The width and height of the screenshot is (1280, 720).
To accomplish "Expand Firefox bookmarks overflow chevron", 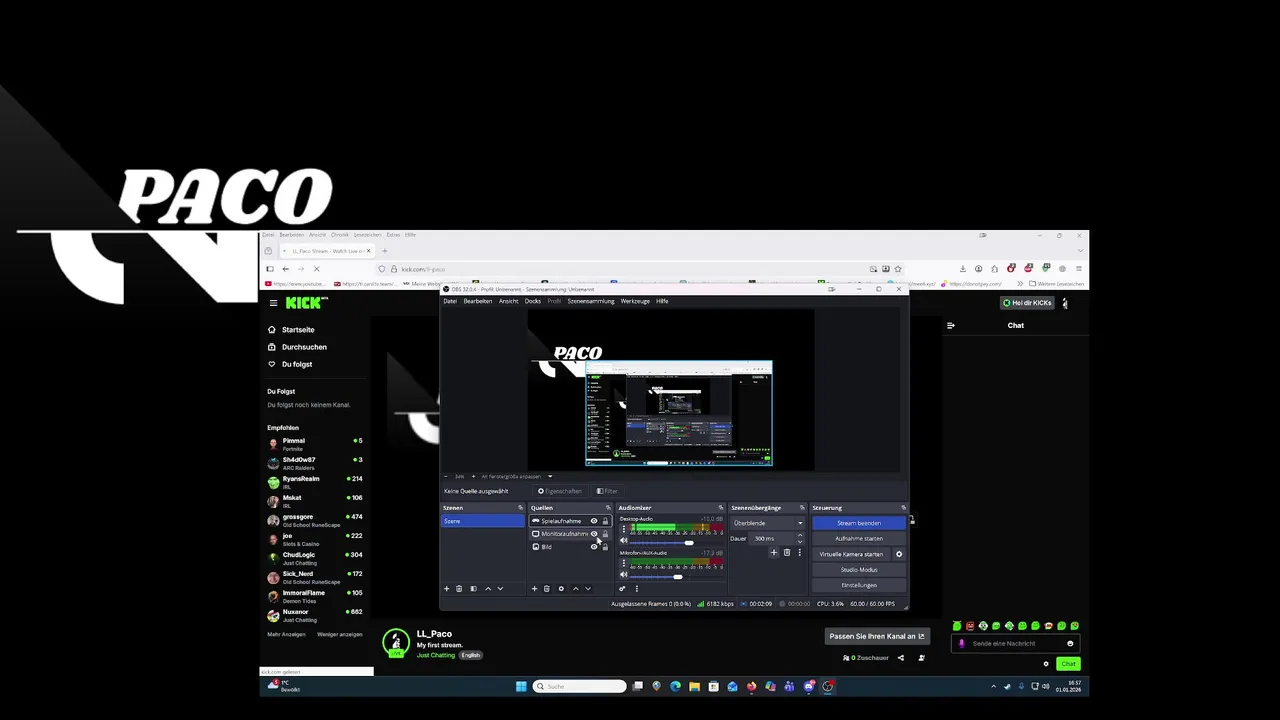I will tap(1020, 283).
